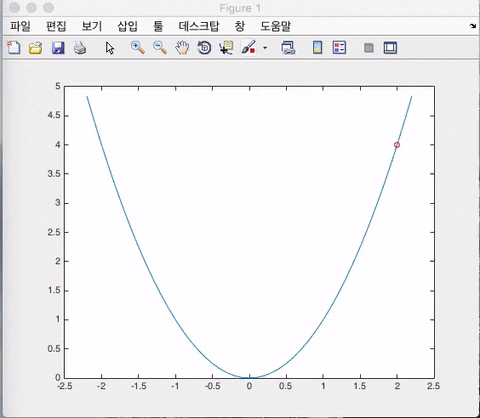Open the 파일 menu

tap(20, 26)
